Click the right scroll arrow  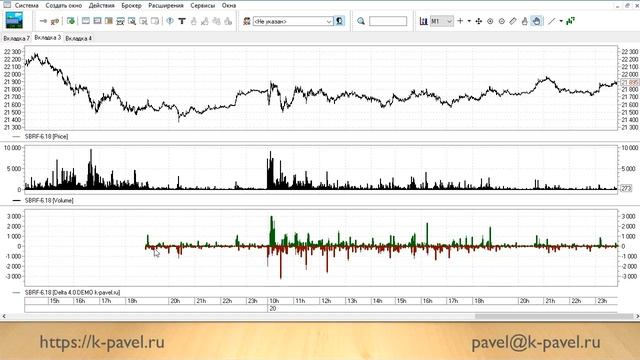tap(637, 316)
